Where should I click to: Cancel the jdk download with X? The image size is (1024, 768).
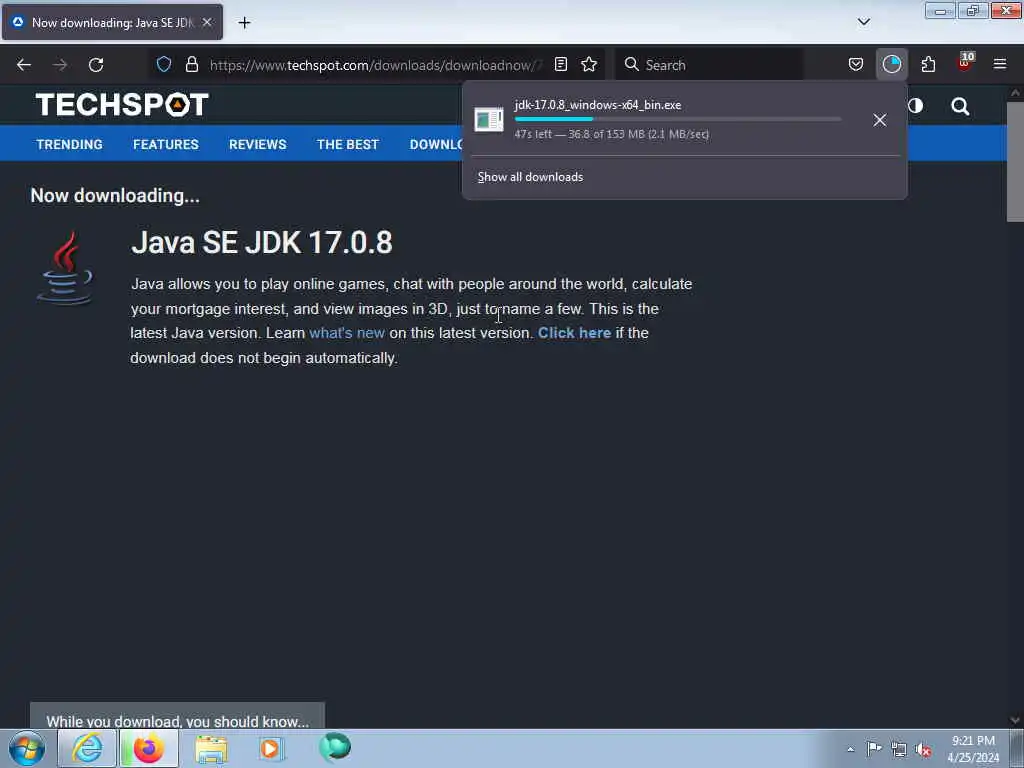click(880, 120)
